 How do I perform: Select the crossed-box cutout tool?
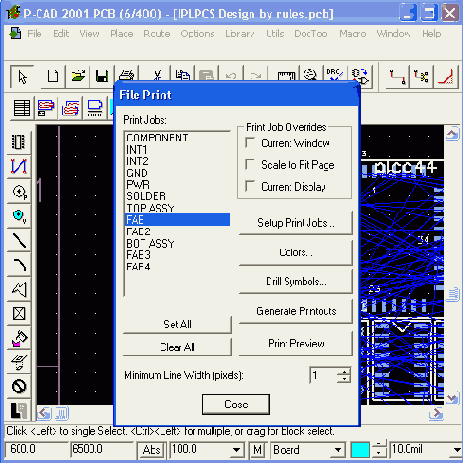[19, 313]
